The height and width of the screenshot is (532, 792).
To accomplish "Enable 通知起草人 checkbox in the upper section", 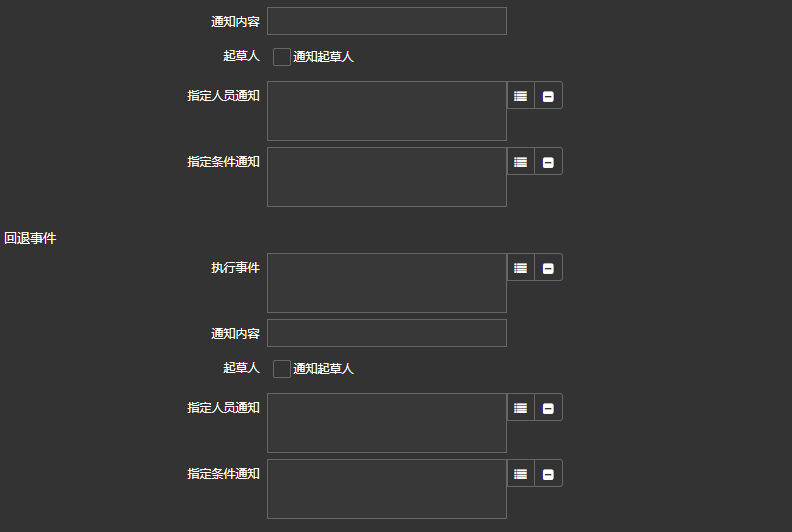I will [x=282, y=57].
